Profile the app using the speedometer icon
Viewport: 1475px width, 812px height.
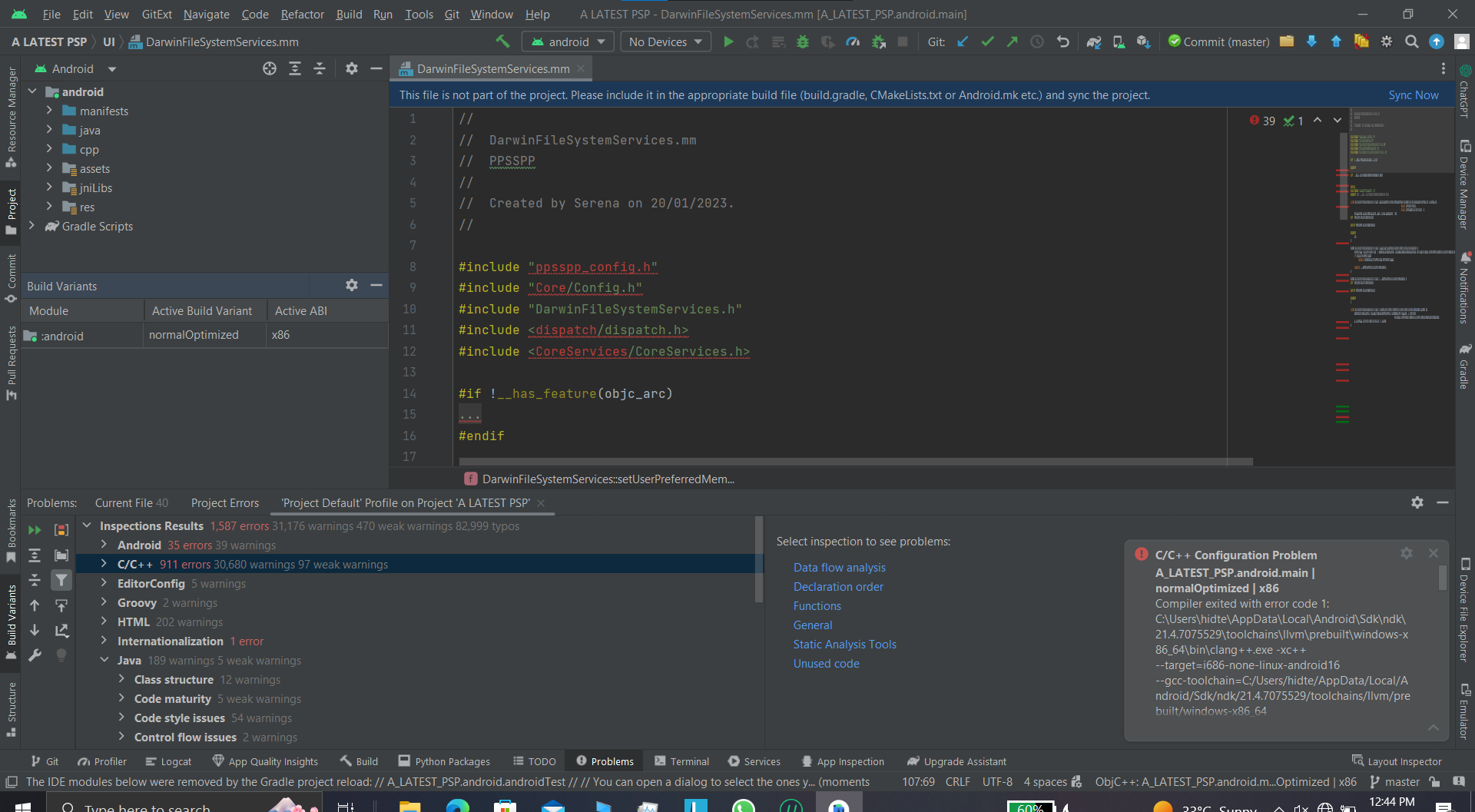853,41
